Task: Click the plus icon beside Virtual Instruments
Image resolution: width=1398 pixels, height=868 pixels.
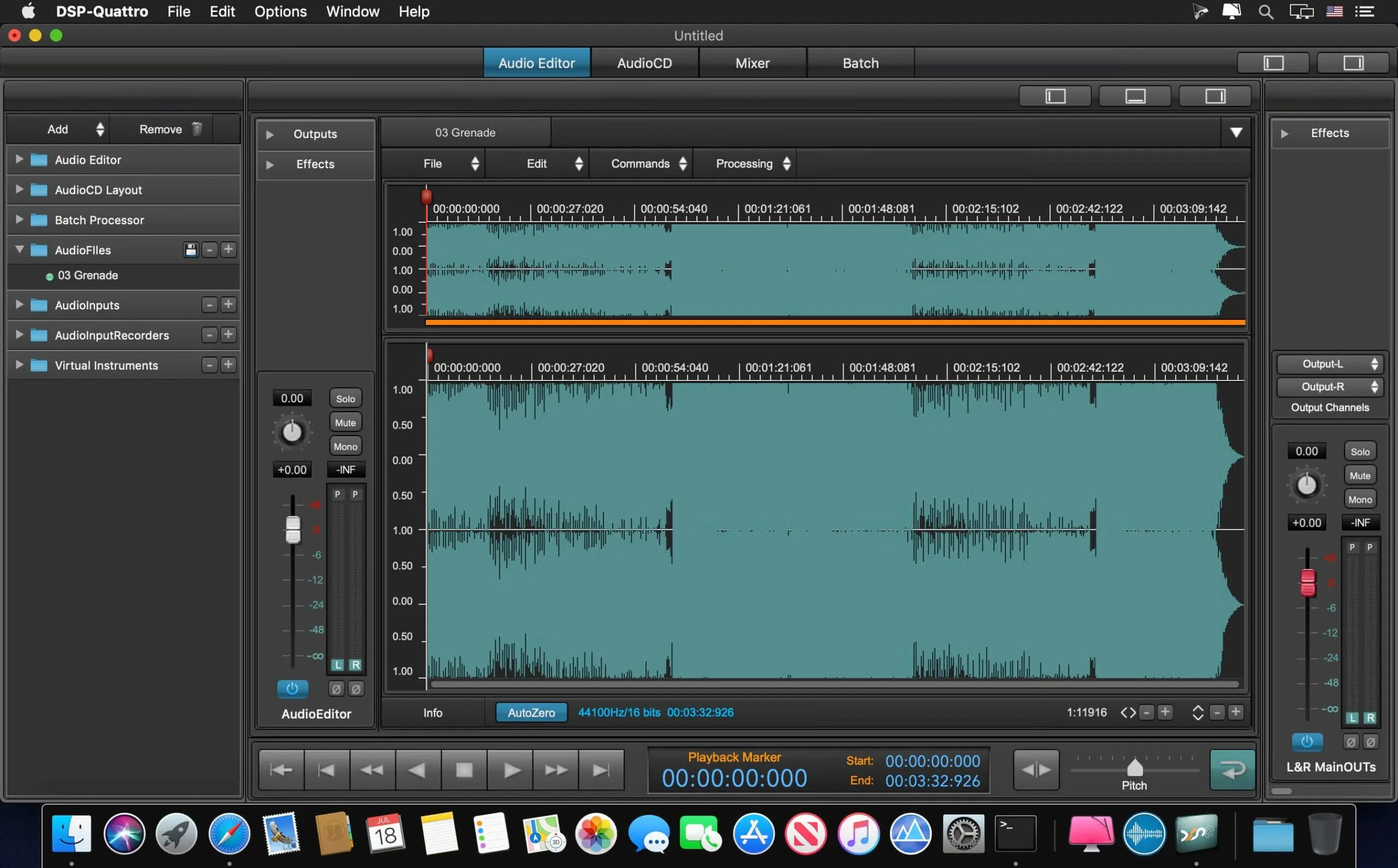Action: (x=228, y=365)
